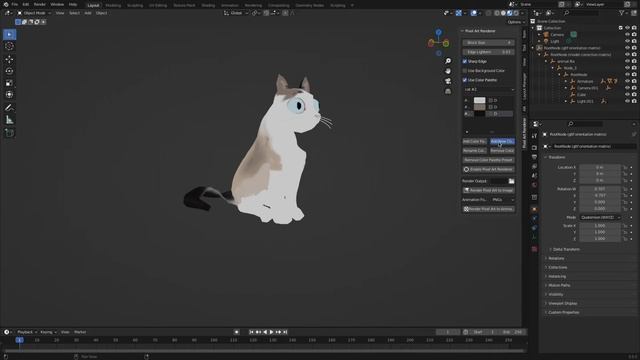Open the Object properties tab icon
This screenshot has height=360, width=640.
click(534, 209)
